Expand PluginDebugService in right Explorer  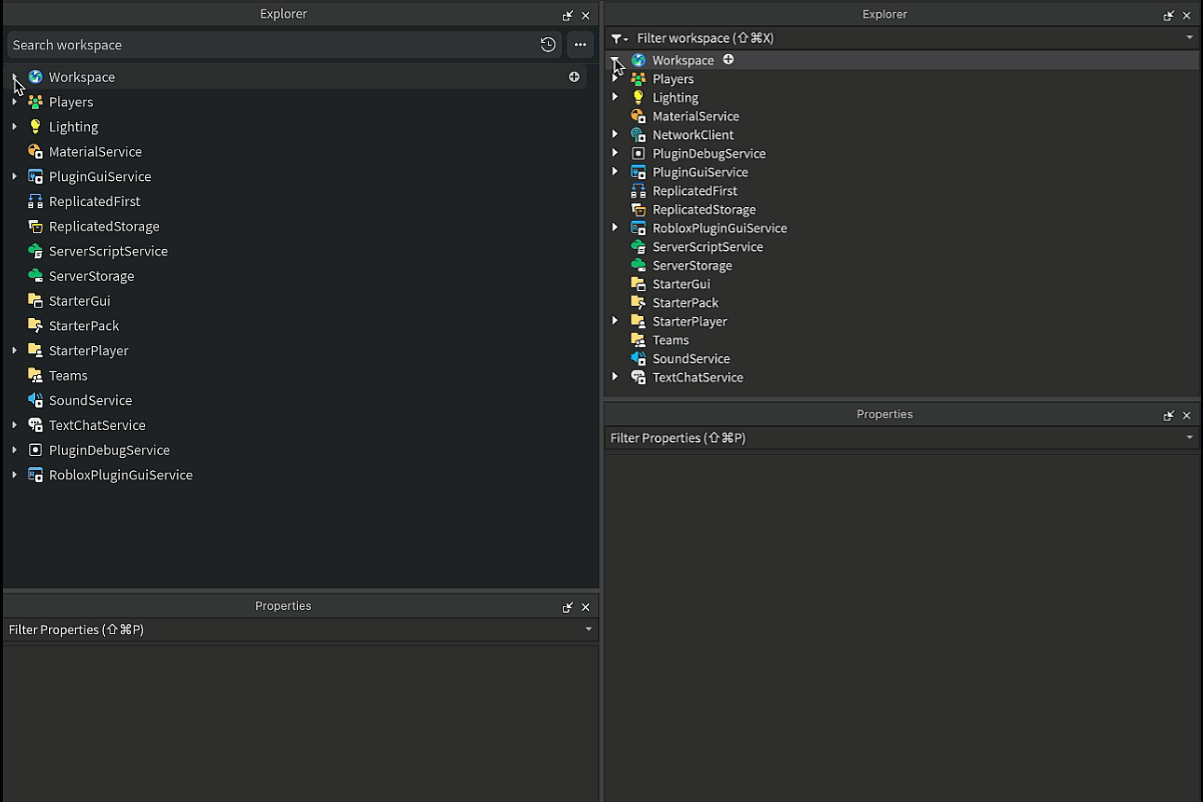point(615,154)
